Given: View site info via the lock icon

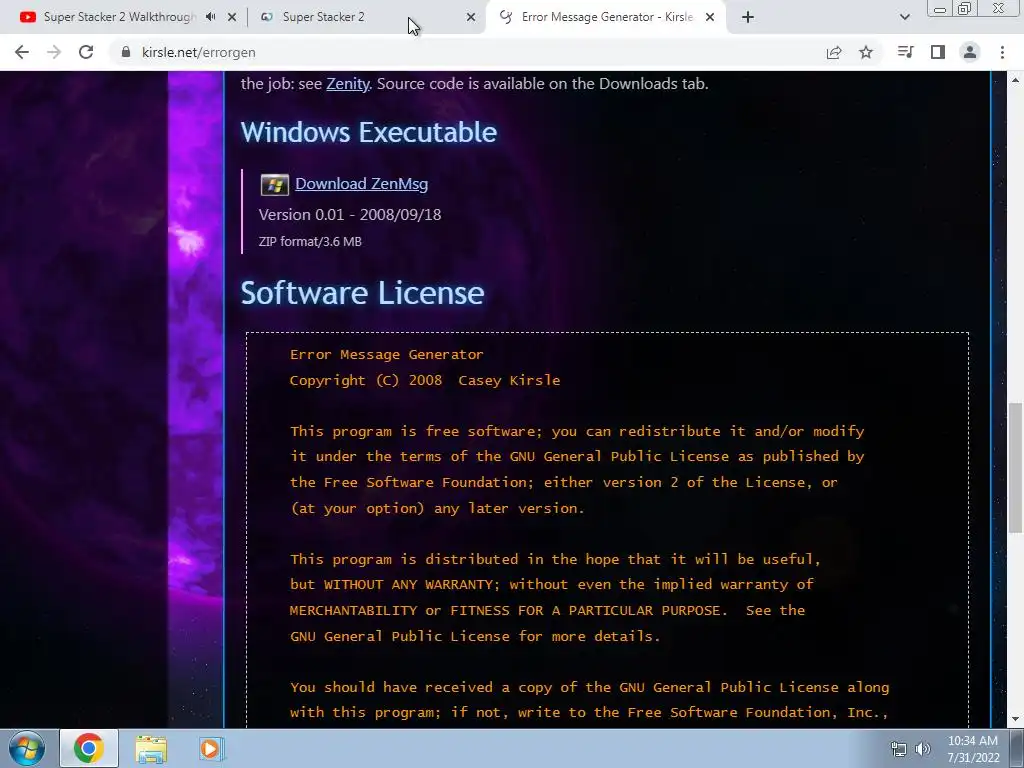Looking at the screenshot, I should pyautogui.click(x=126, y=52).
